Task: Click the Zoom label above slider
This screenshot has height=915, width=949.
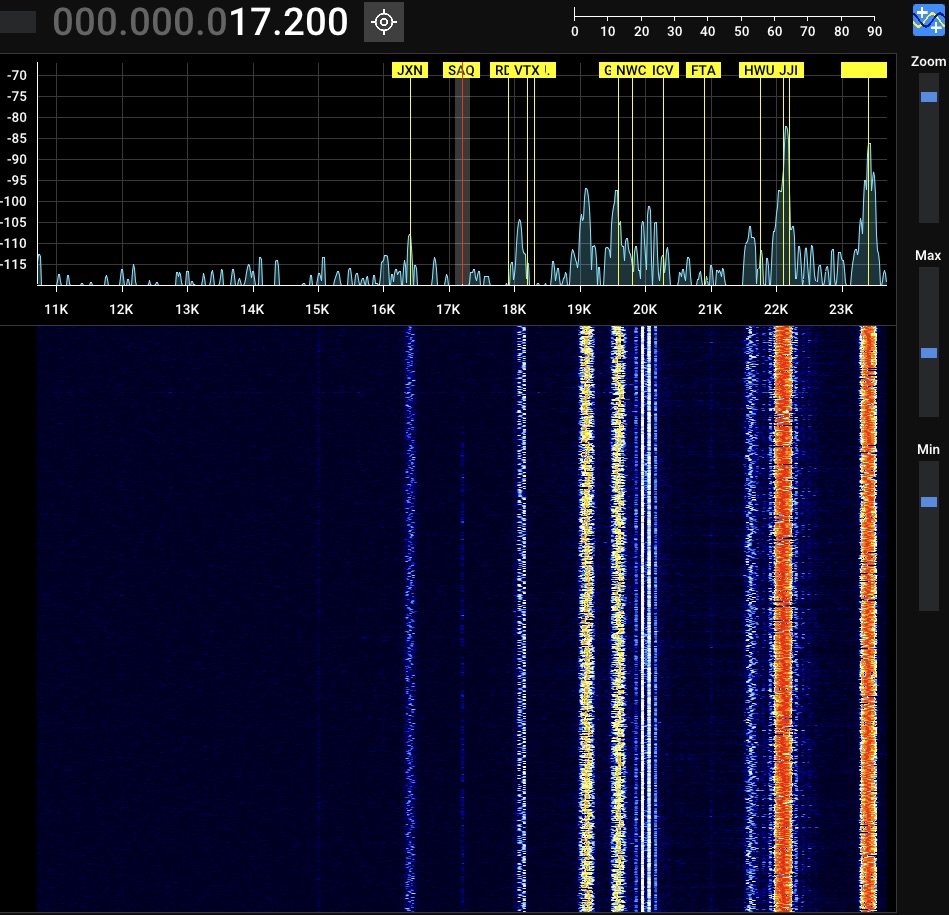Action: (928, 61)
